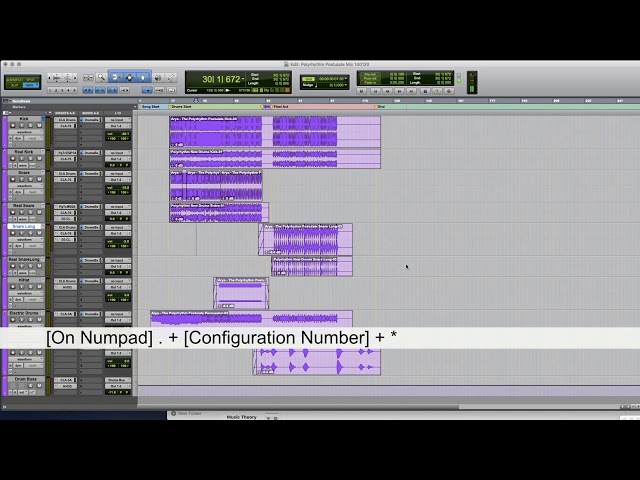The image size is (640, 480).
Task: Select the Electric Drums track name
Action: pyautogui.click(x=24, y=313)
